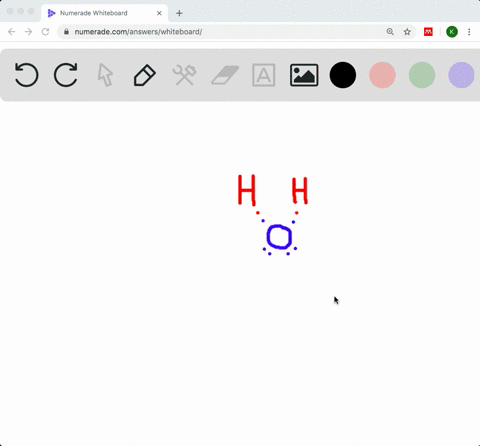Choose the green color swatch
480x446 pixels.
(x=422, y=75)
